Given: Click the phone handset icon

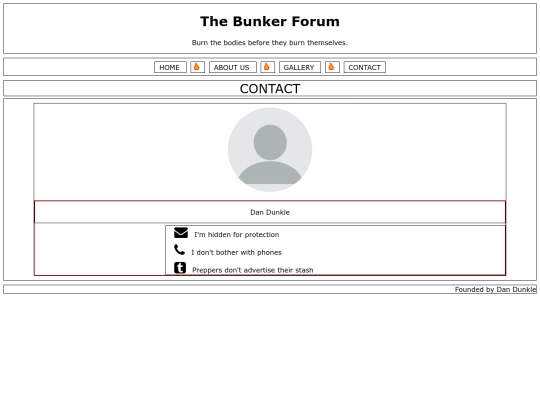Looking at the screenshot, I should click(x=179, y=250).
